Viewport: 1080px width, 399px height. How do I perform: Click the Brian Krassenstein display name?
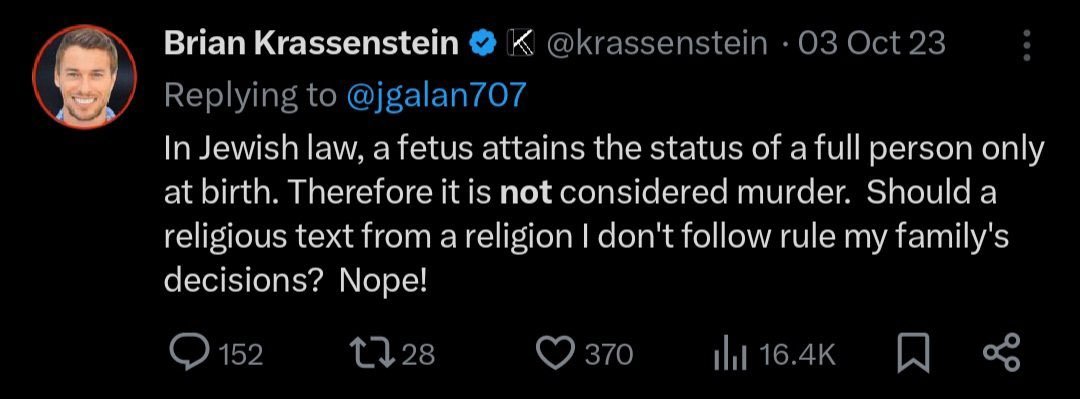pyautogui.click(x=311, y=44)
